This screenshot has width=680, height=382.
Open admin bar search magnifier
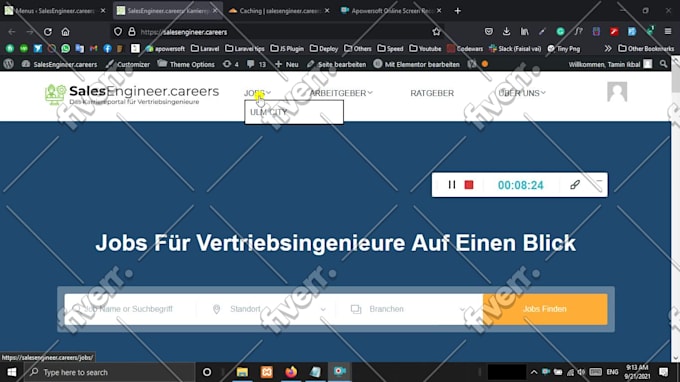pos(663,64)
